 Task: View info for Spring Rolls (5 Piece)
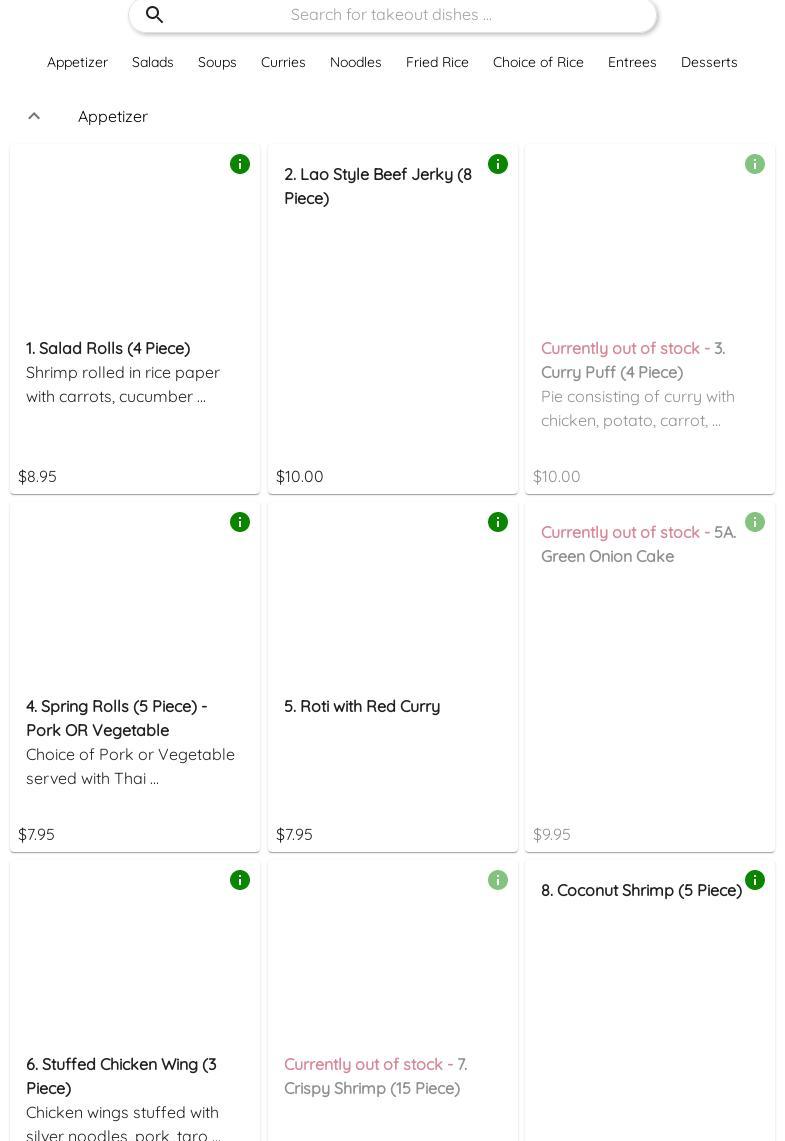point(240,522)
